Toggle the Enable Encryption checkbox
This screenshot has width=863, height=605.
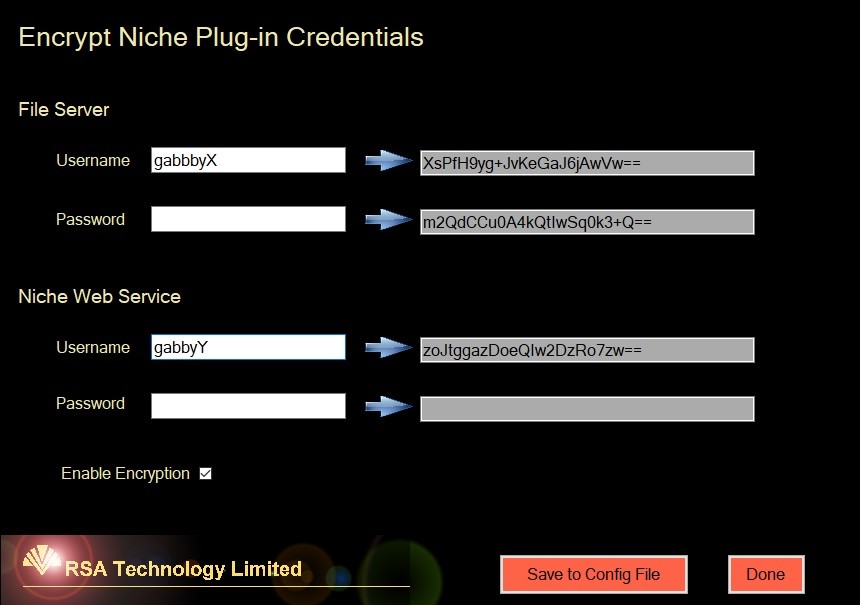[206, 474]
